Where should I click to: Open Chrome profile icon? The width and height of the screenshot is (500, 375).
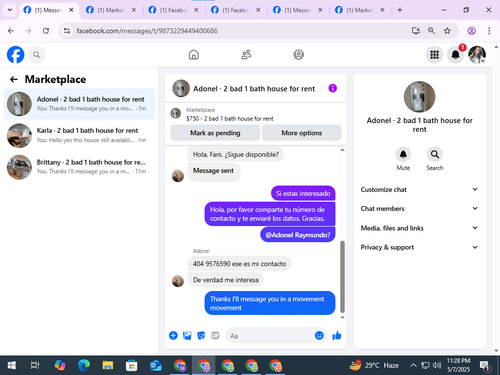tap(471, 31)
